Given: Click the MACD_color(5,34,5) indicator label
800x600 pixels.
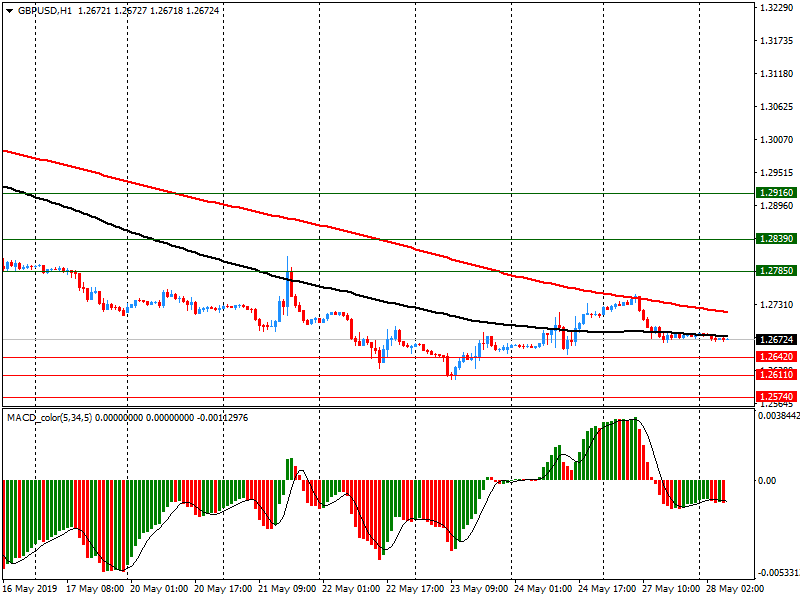Looking at the screenshot, I should (48, 417).
